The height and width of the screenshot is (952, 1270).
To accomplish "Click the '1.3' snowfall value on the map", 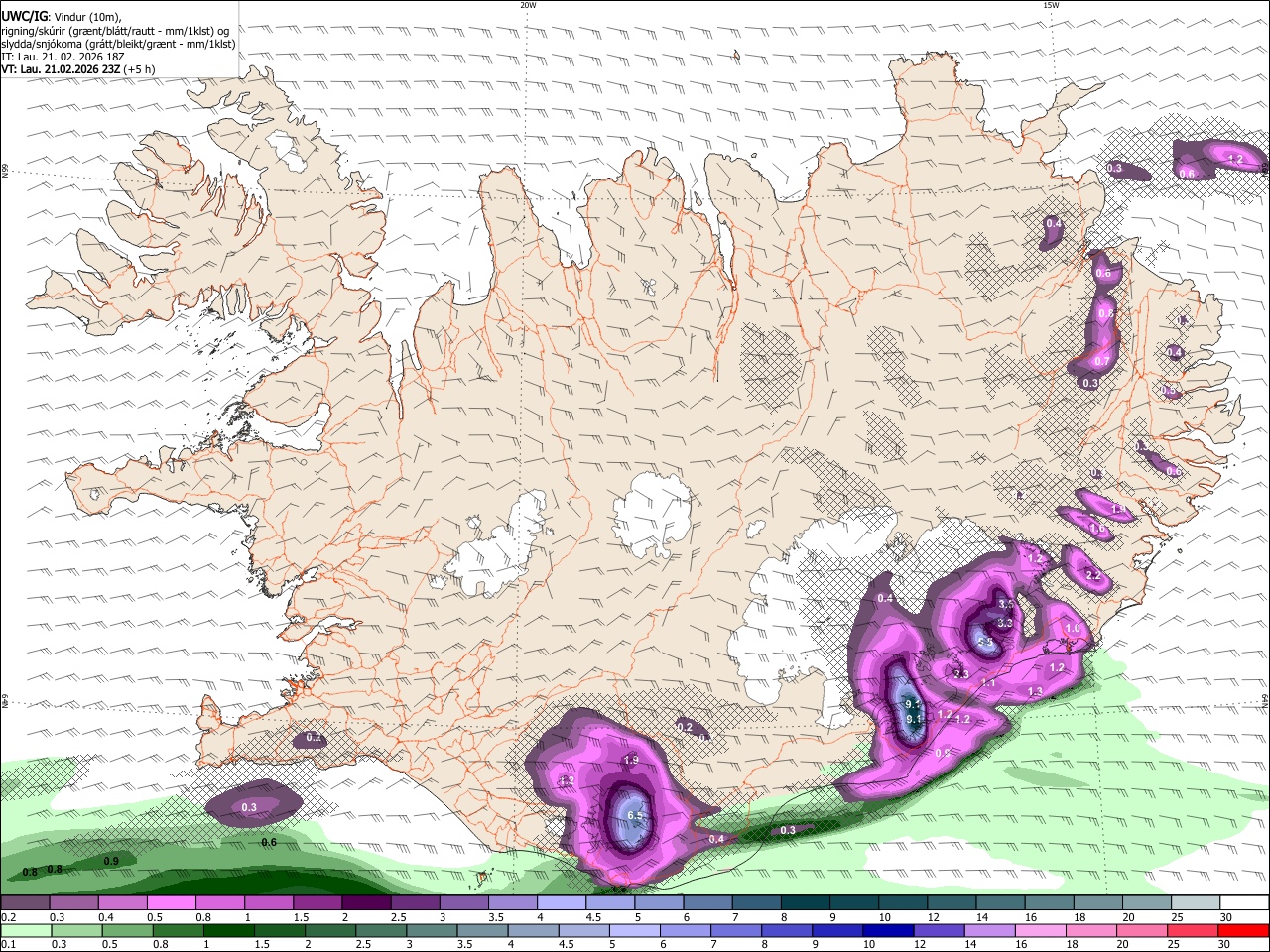I will click(1035, 691).
